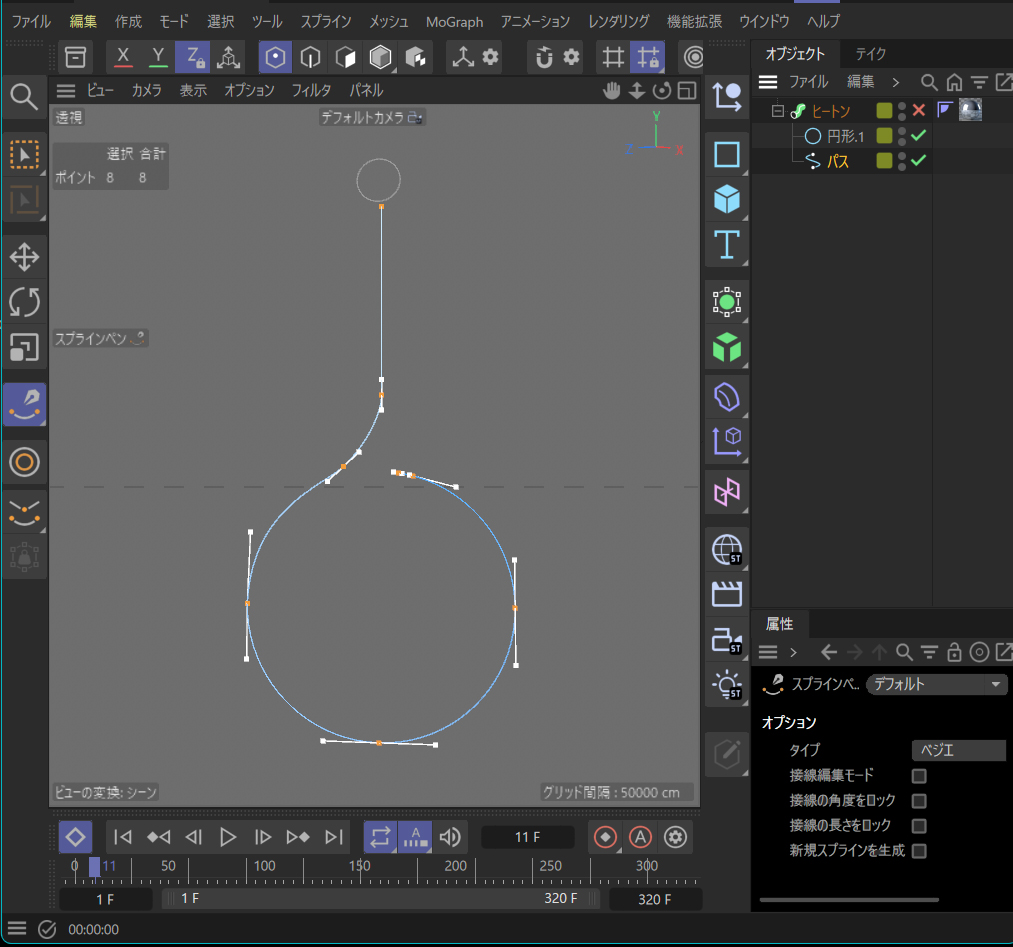The width and height of the screenshot is (1013, 947).
Task: Enable 接線の角度をロック checkbox
Action: (919, 801)
